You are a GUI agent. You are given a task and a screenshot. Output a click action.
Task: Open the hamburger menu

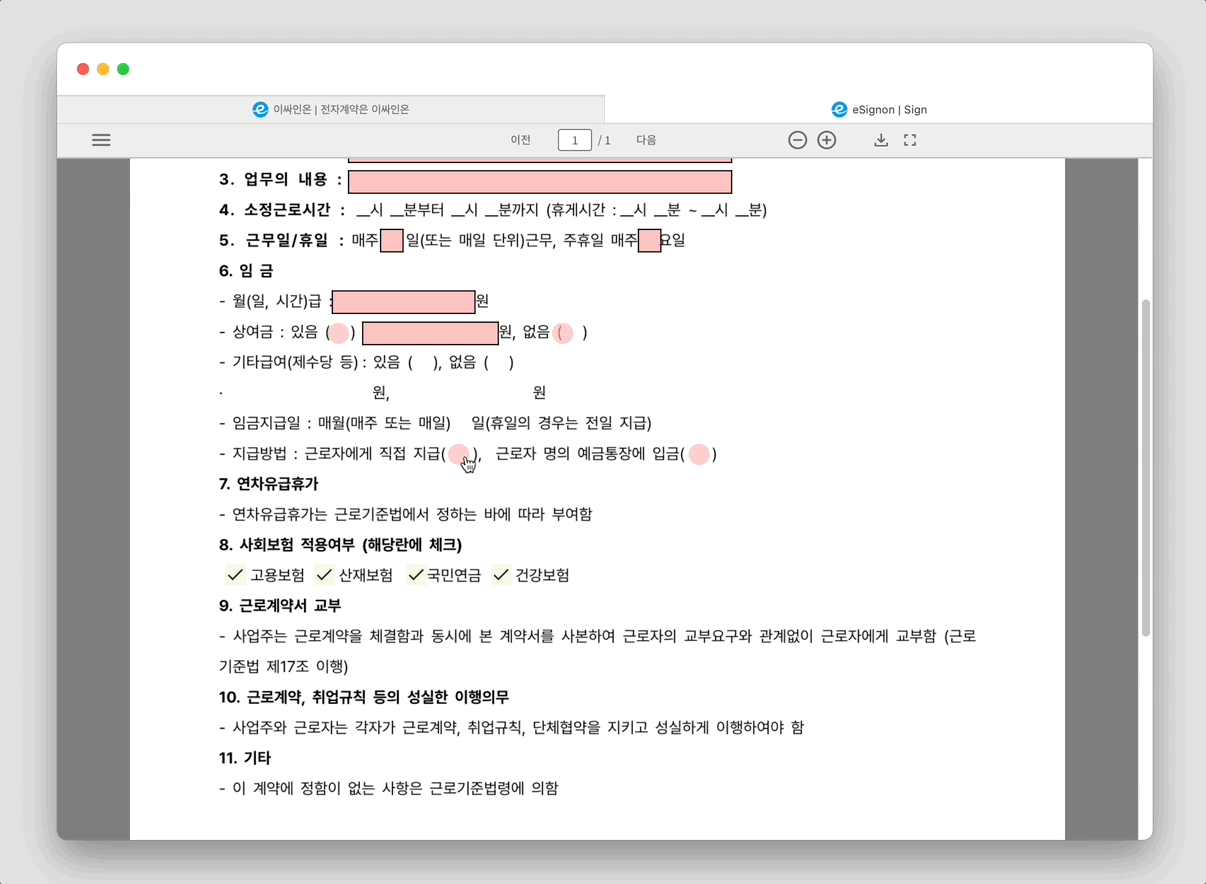click(x=101, y=140)
